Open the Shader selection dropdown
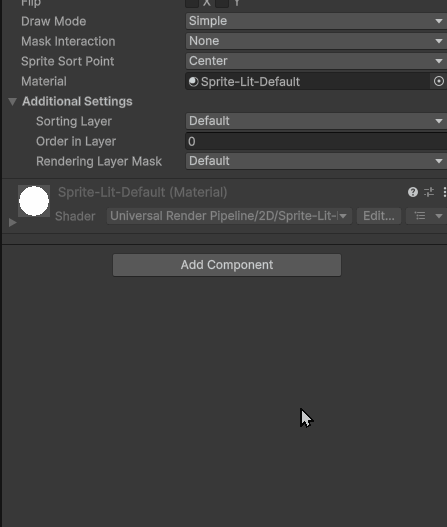The height and width of the screenshot is (527, 447). 230,216
